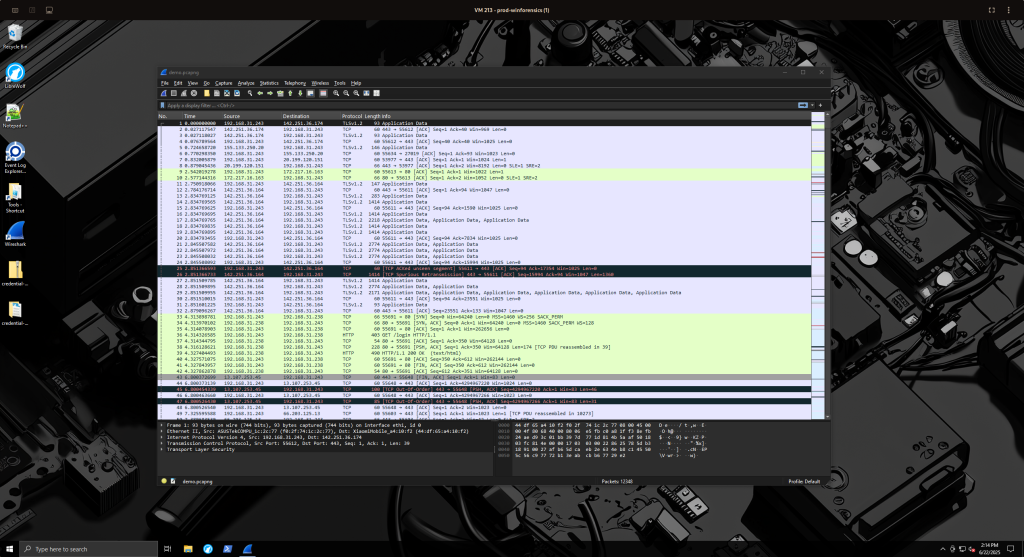1024x557 pixels.
Task: Open Event Log Explorer desktop shortcut
Action: [x=15, y=157]
